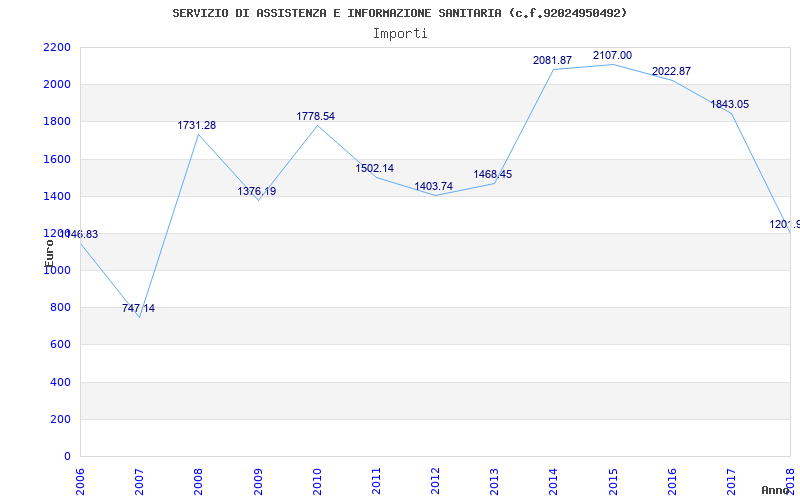Click the 600 y-axis value
Screen dimensions: 800x500
[60, 345]
